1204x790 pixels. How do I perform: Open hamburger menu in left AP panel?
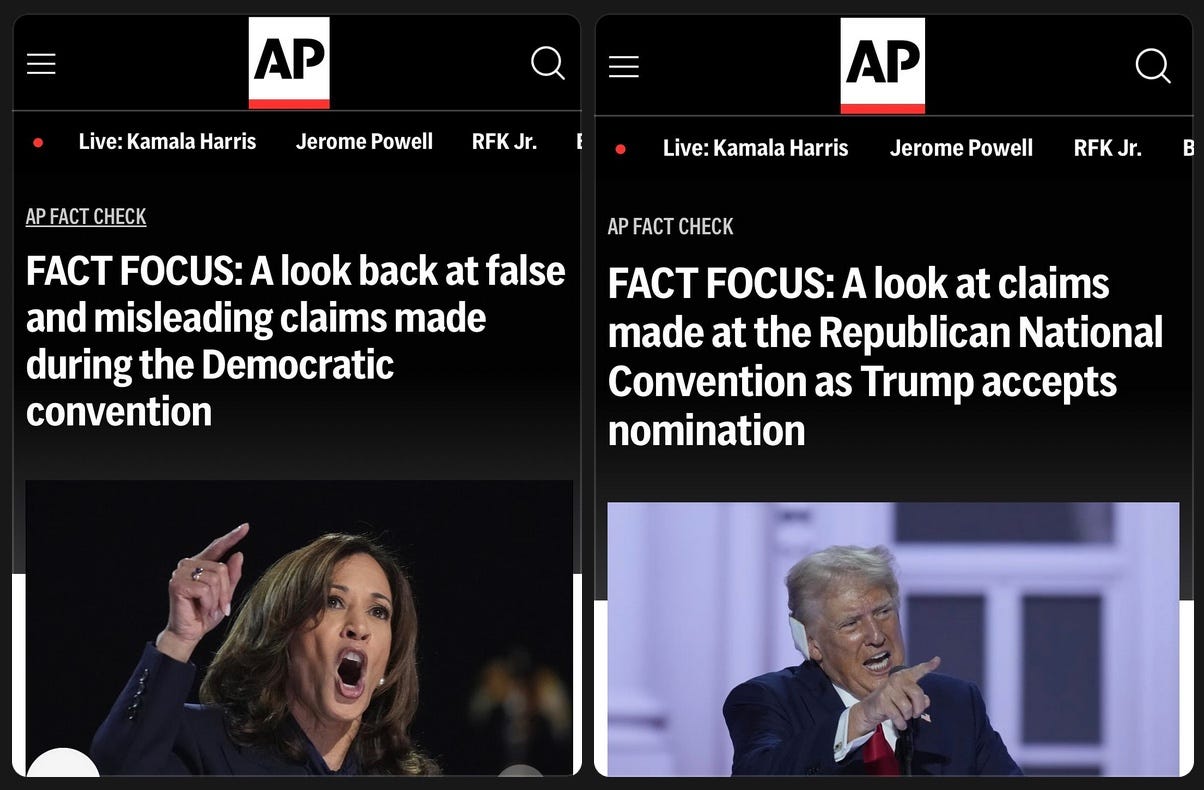(41, 65)
